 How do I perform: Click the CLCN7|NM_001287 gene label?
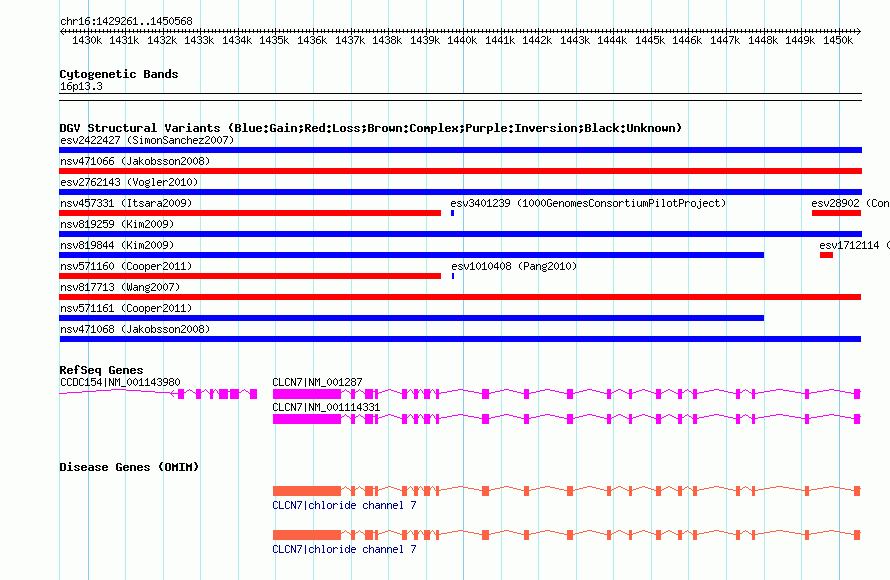317,383
